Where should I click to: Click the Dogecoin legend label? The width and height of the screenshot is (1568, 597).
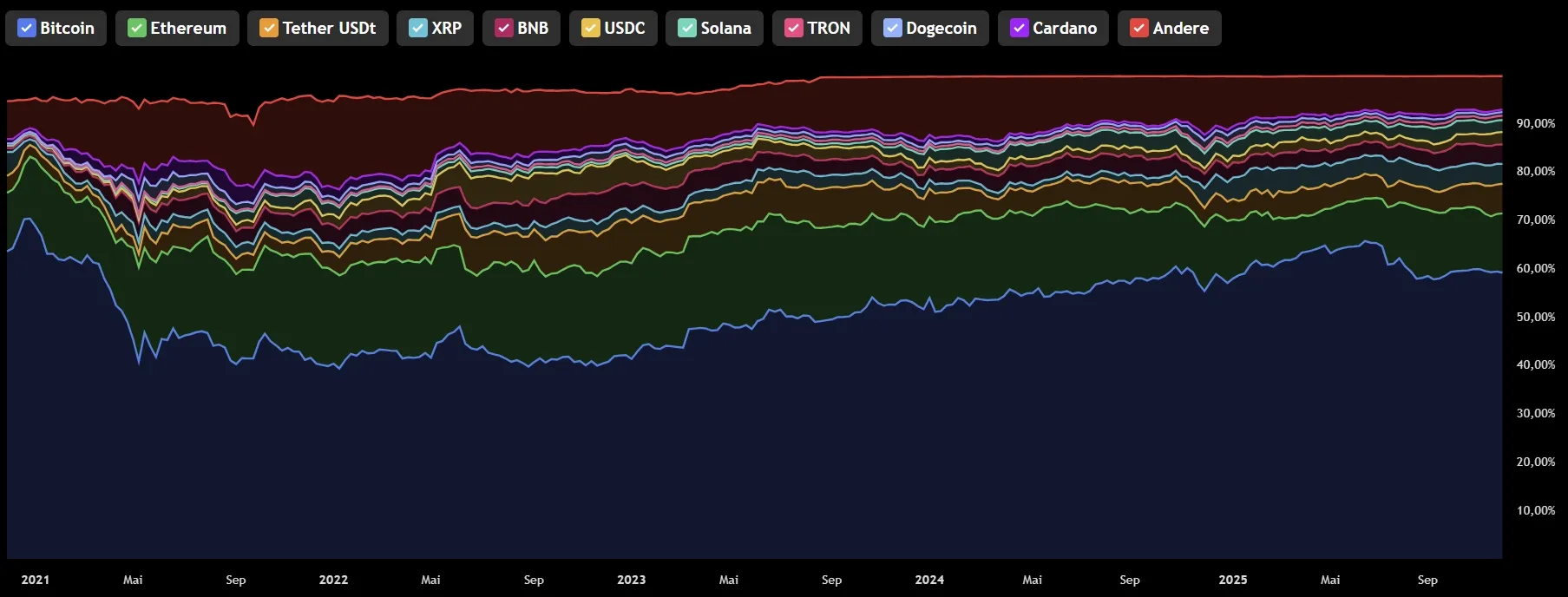[x=941, y=29]
